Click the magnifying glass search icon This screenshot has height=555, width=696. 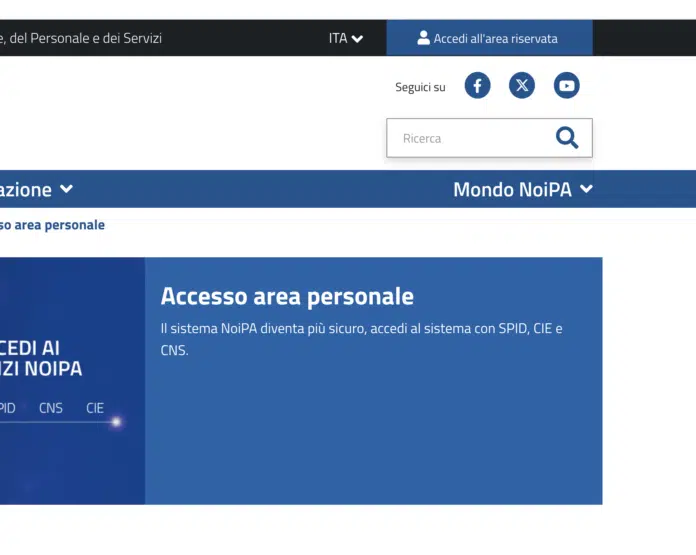point(567,138)
